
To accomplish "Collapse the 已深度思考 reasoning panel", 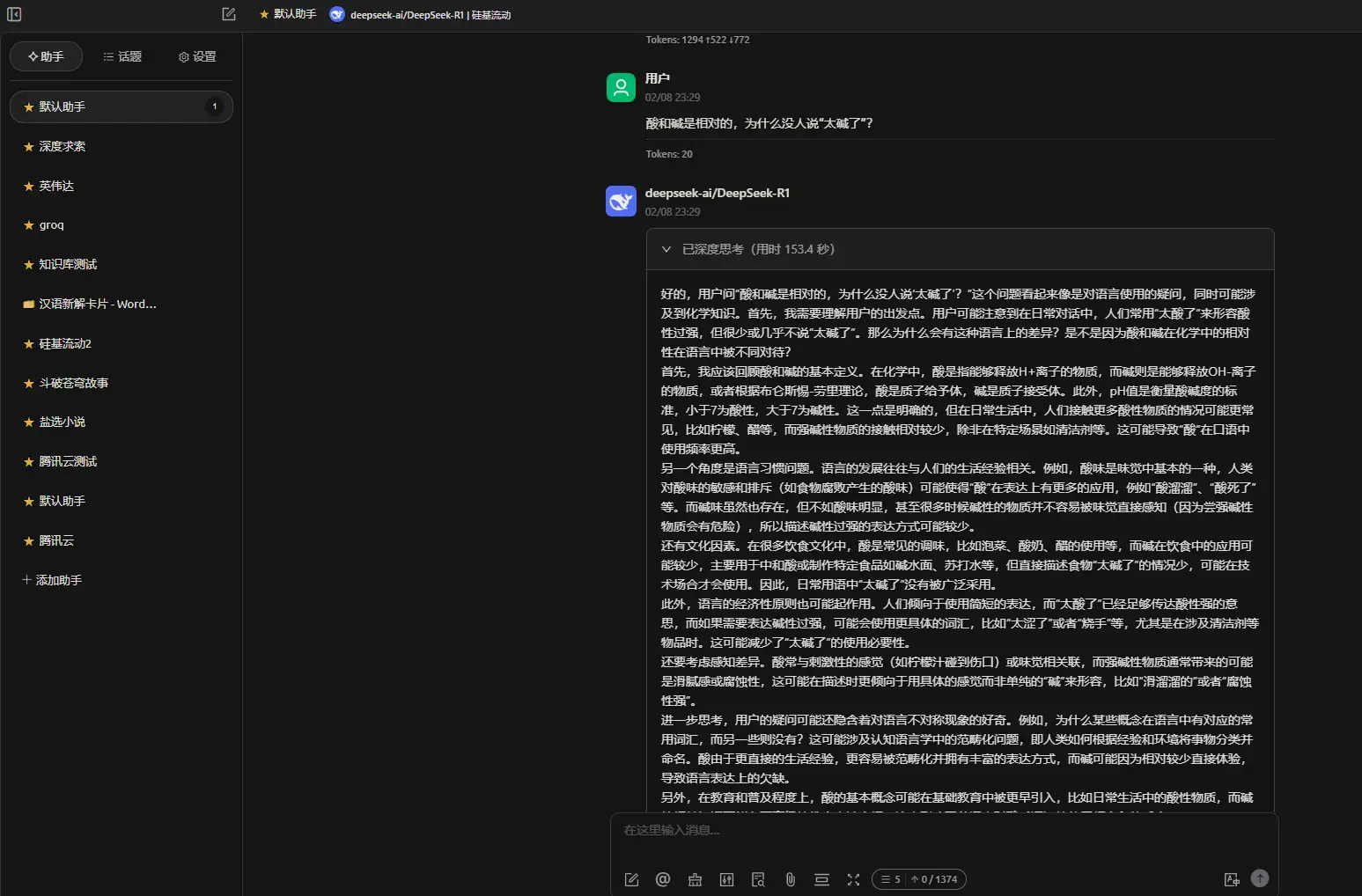I will pyautogui.click(x=666, y=249).
